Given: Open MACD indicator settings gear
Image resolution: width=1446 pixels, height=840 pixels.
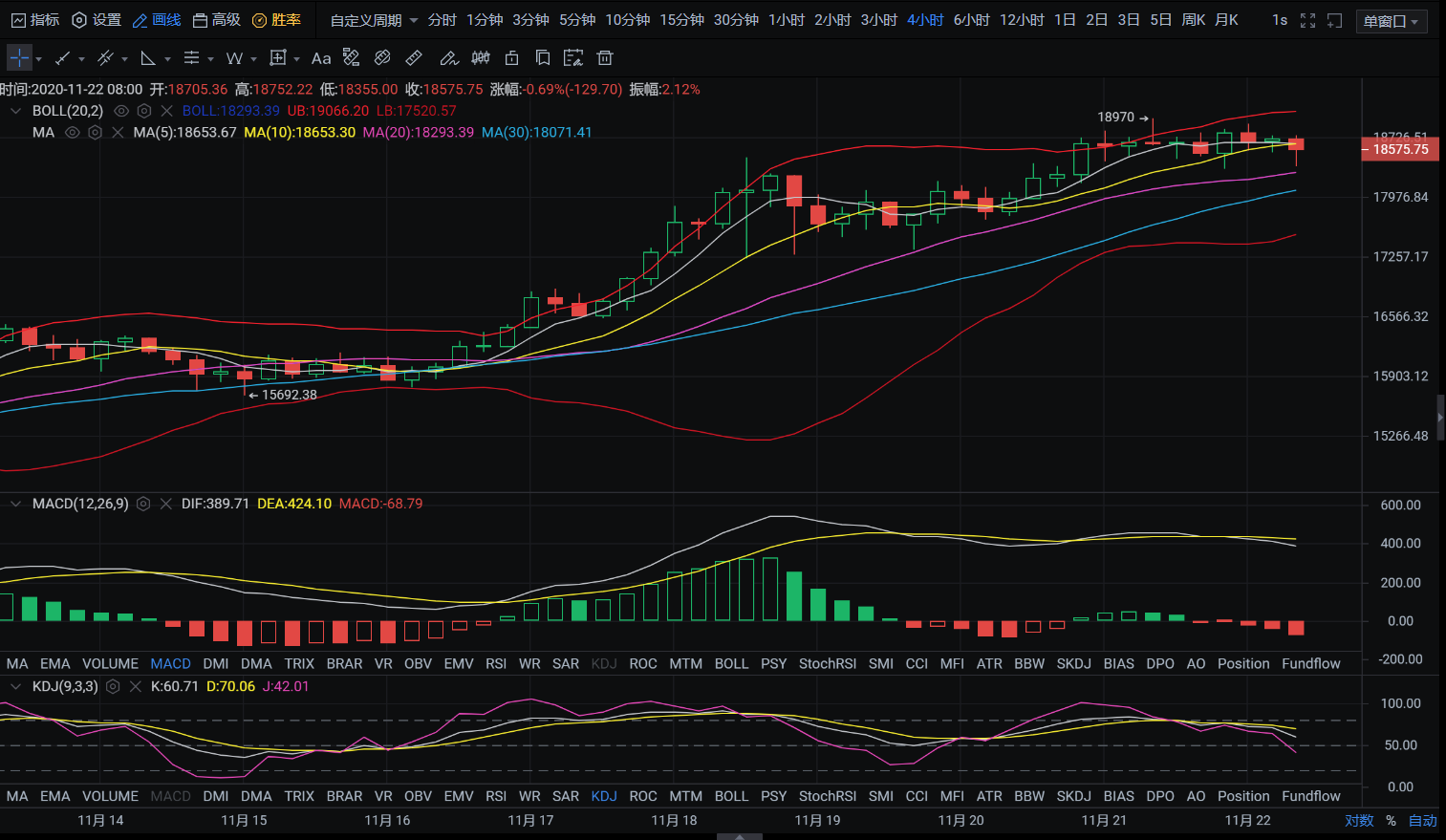Looking at the screenshot, I should click(x=143, y=504).
